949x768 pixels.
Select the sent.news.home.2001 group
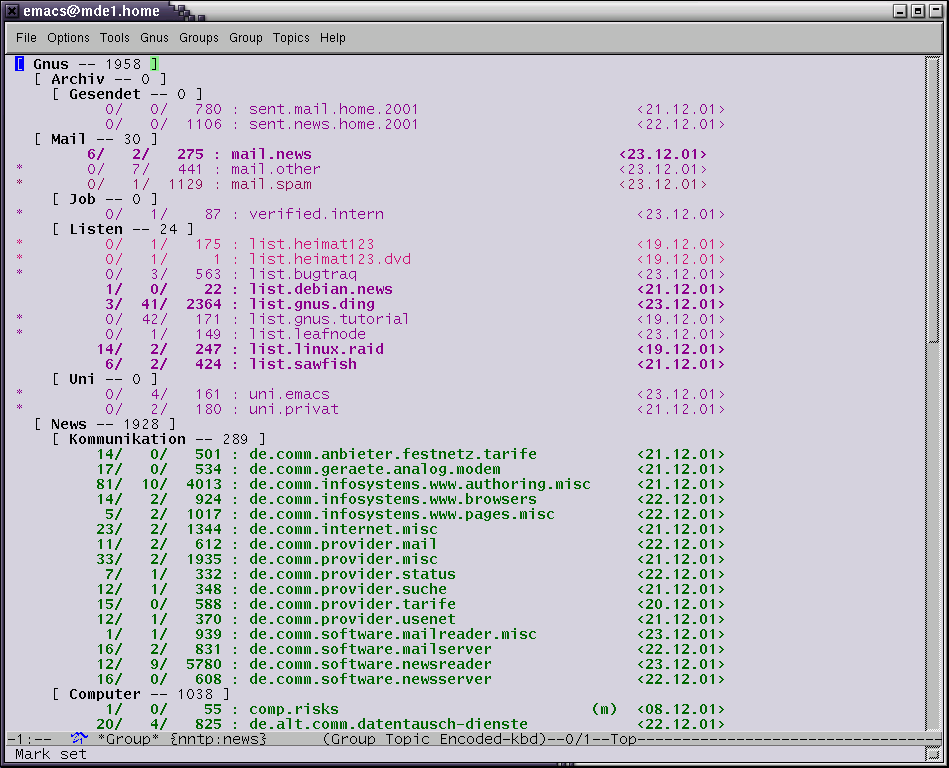click(x=333, y=125)
